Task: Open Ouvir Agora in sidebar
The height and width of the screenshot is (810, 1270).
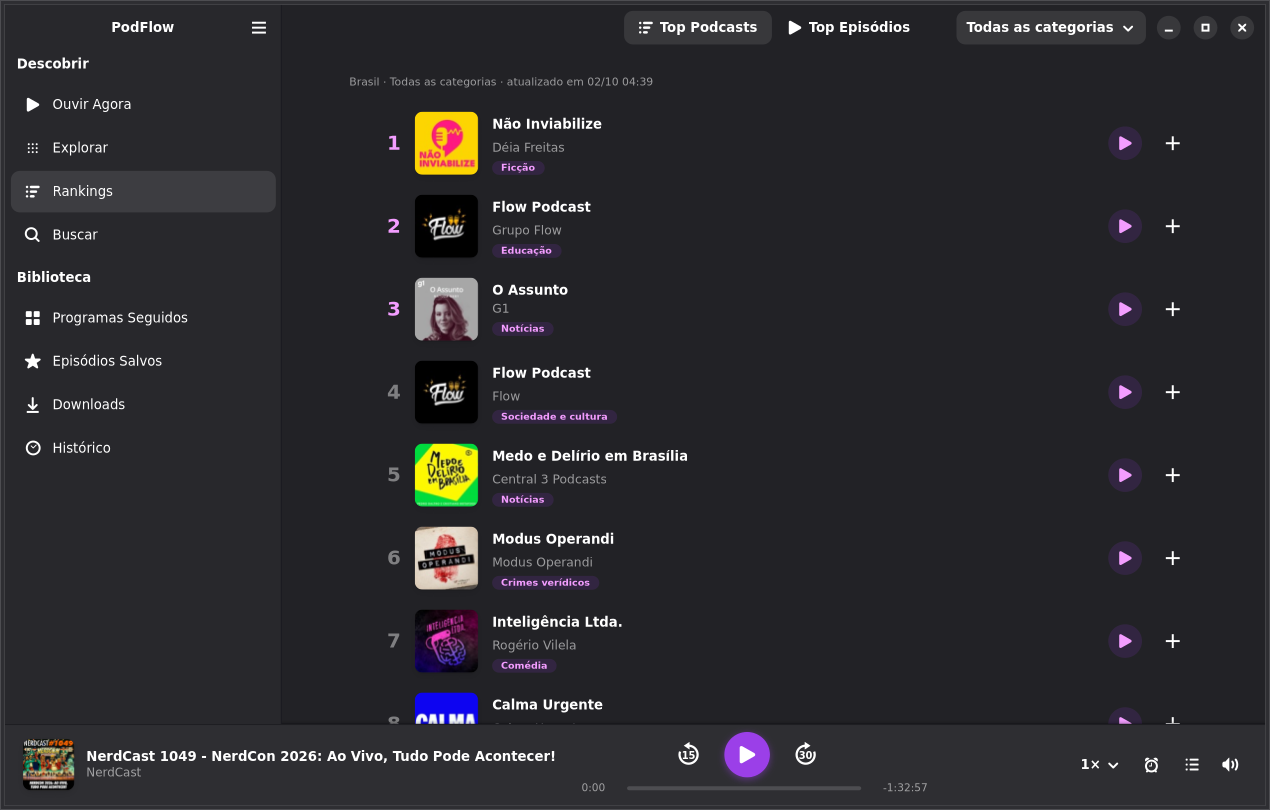Action: (143, 104)
